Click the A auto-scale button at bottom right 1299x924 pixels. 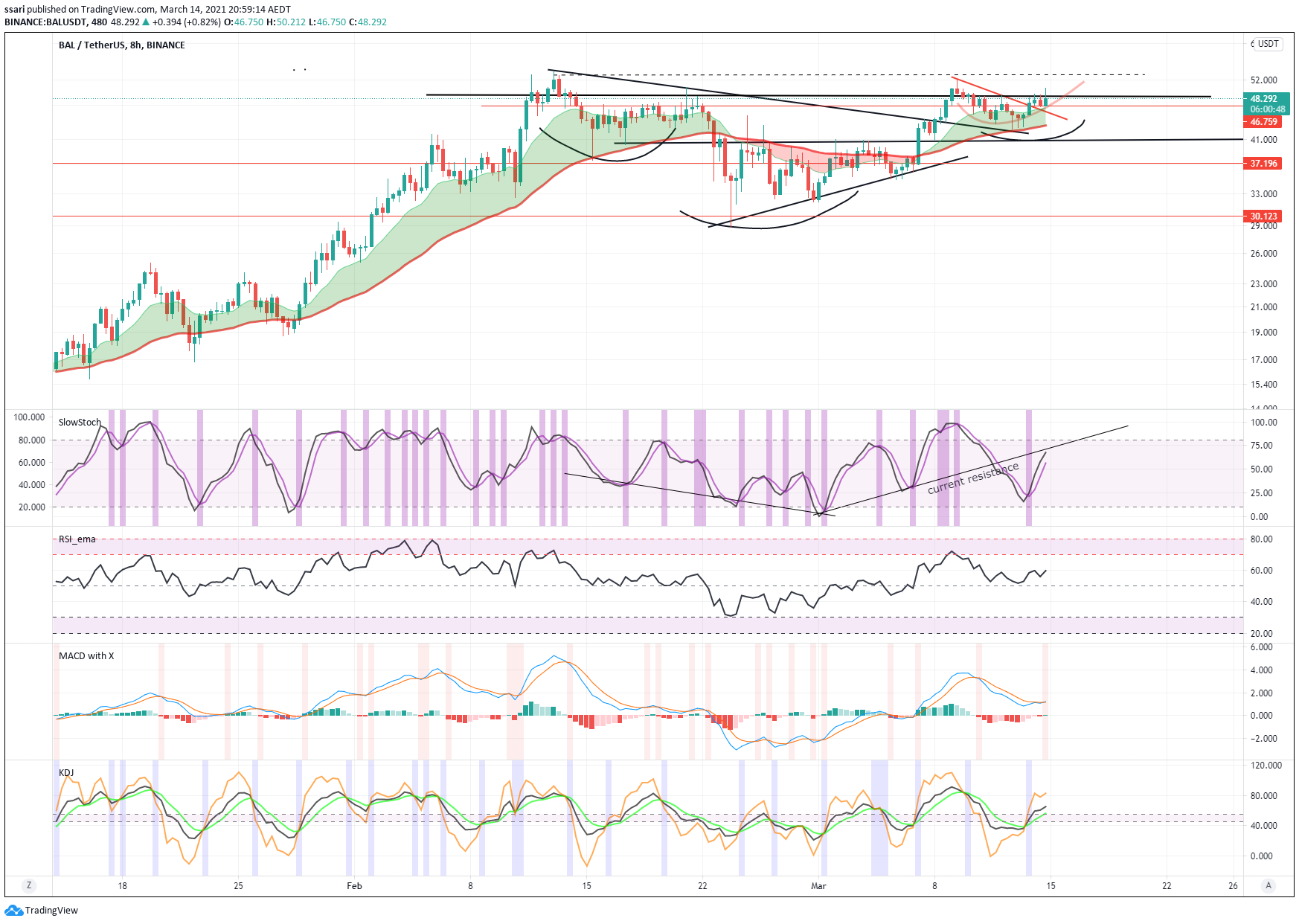tap(1268, 885)
